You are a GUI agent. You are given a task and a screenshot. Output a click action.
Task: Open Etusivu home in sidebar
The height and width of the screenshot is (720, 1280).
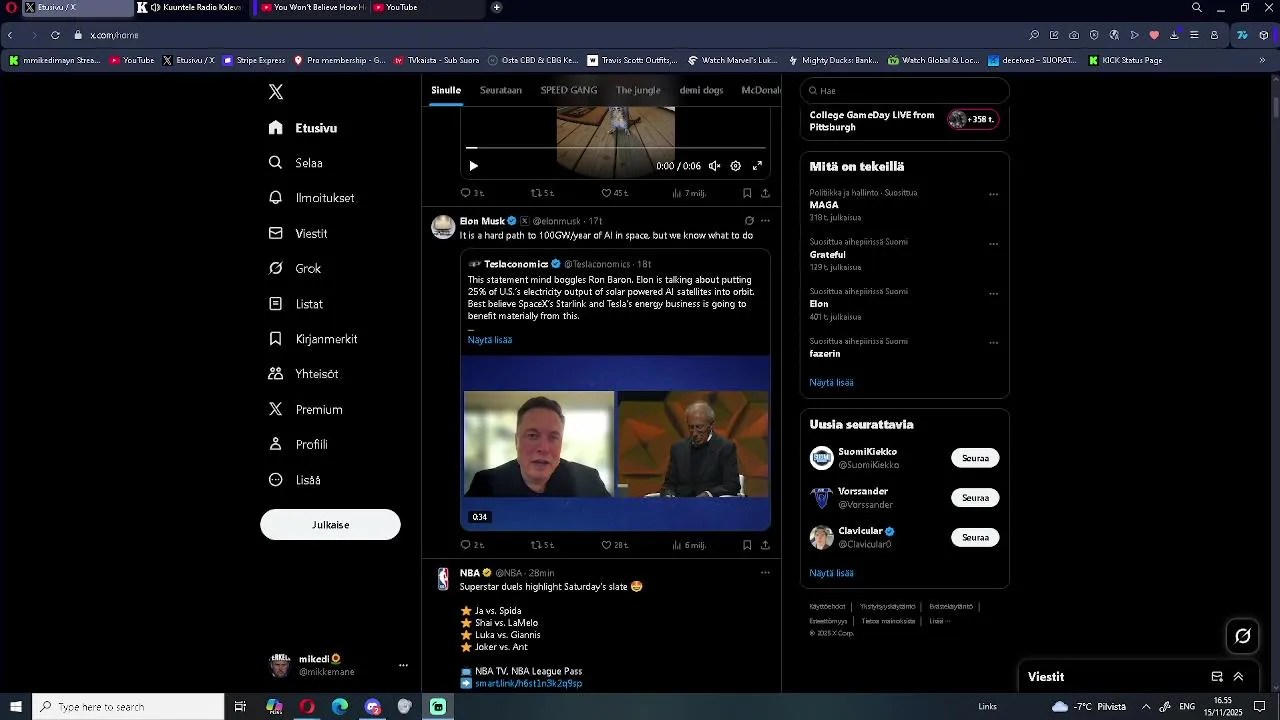(304, 128)
